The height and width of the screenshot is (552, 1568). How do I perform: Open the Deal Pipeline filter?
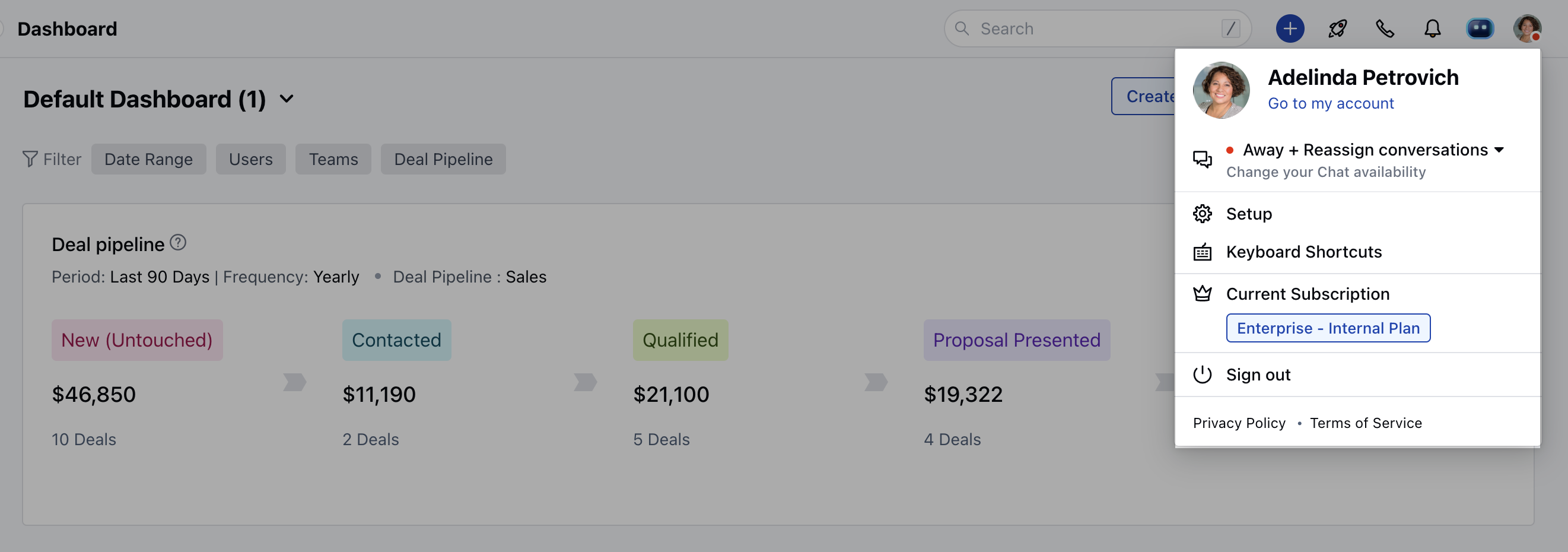click(x=443, y=159)
